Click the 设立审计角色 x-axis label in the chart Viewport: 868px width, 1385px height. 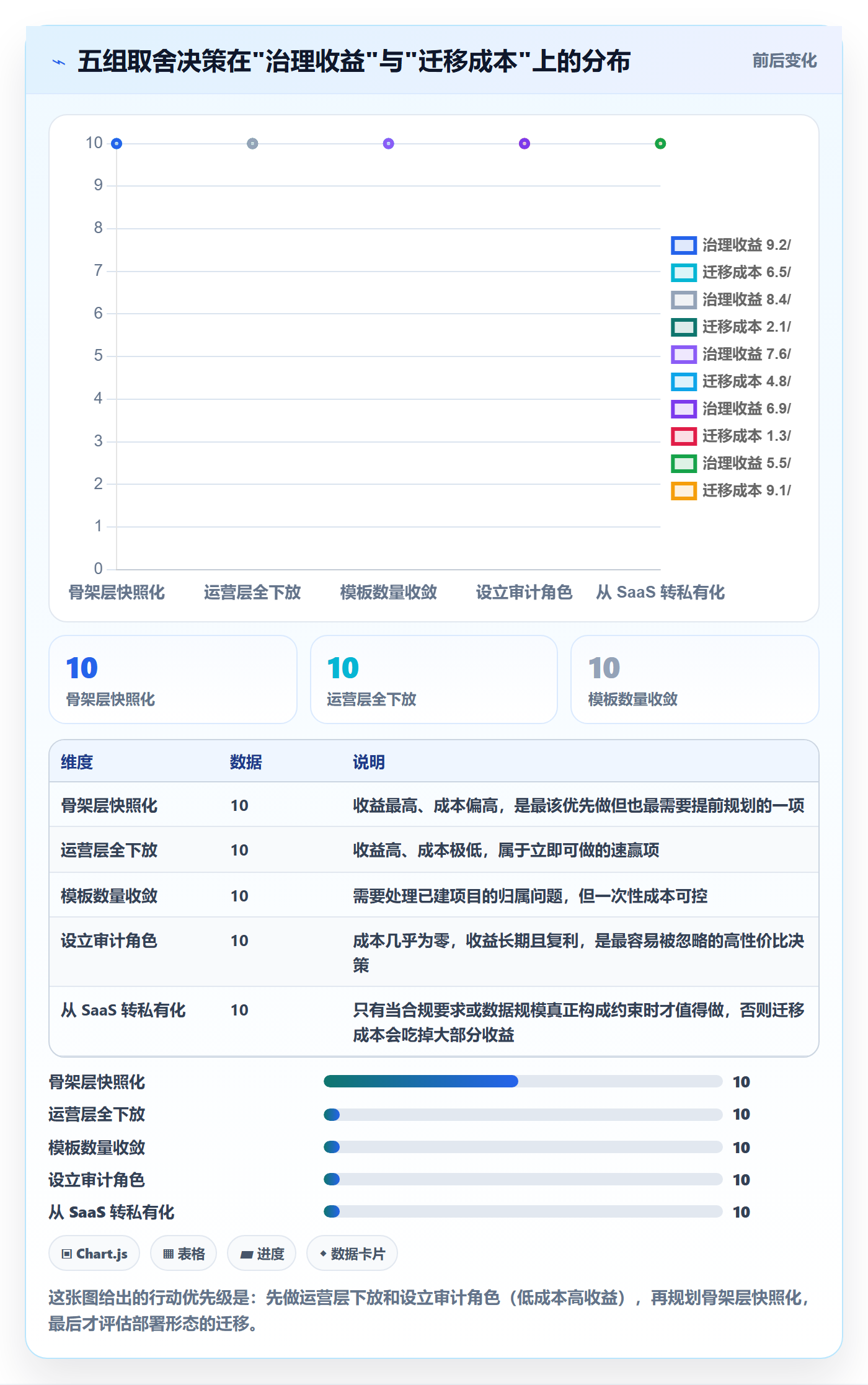(x=525, y=593)
